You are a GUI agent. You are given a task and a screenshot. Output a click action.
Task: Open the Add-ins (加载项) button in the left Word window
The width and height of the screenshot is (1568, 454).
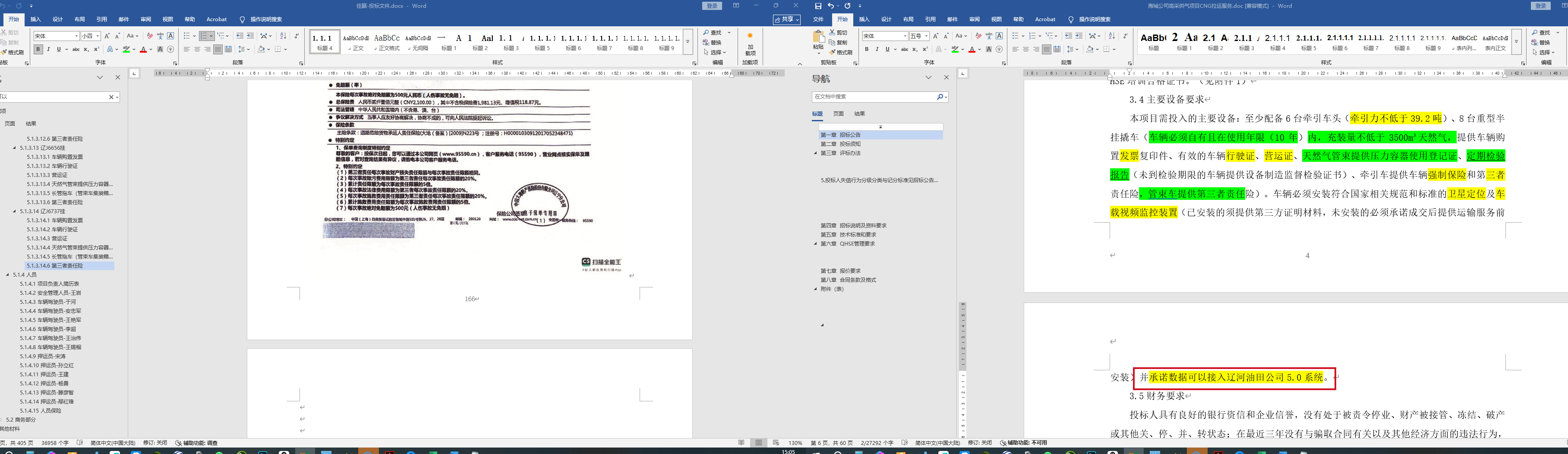[750, 44]
